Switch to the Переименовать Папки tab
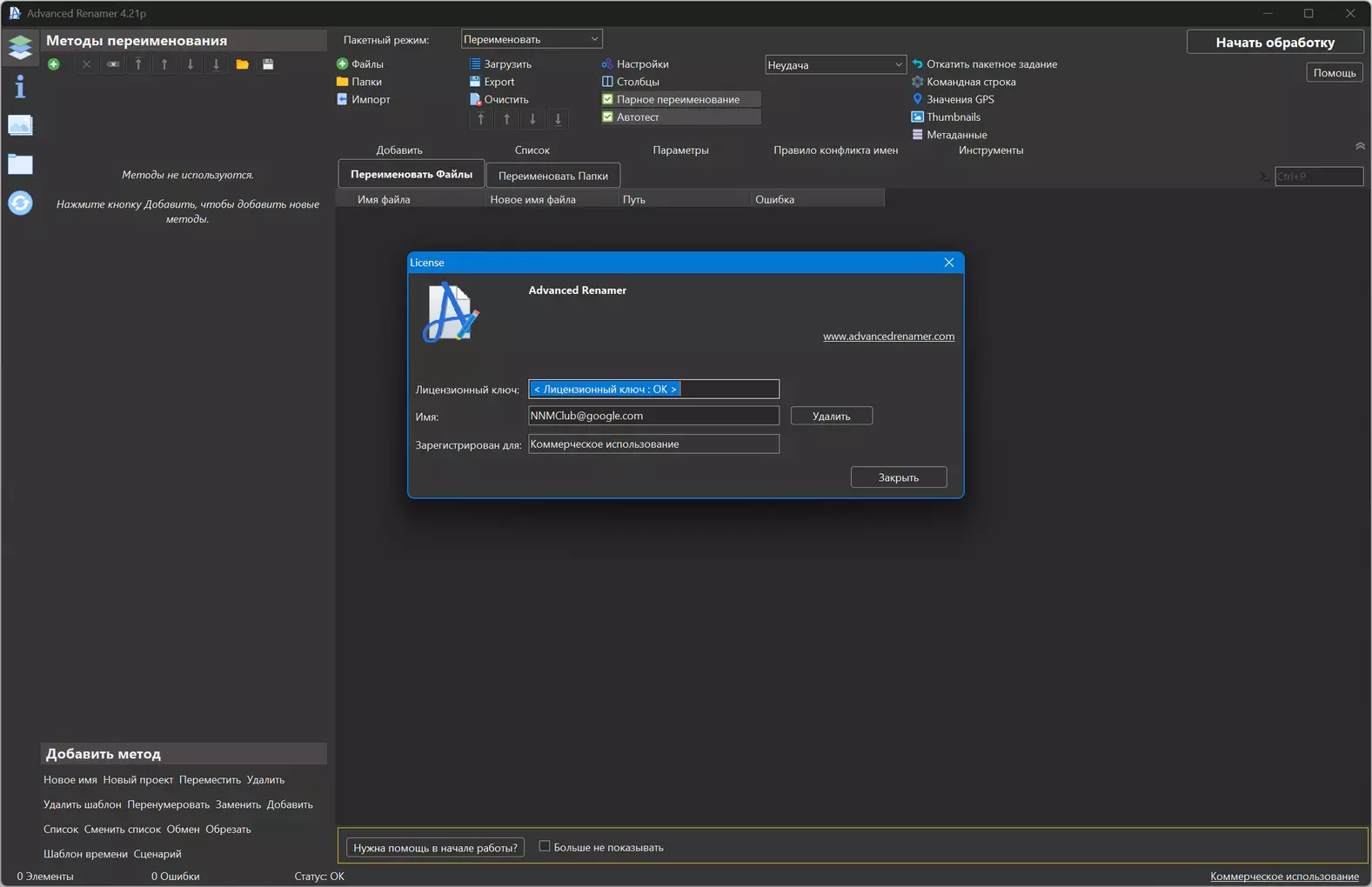 (553, 176)
